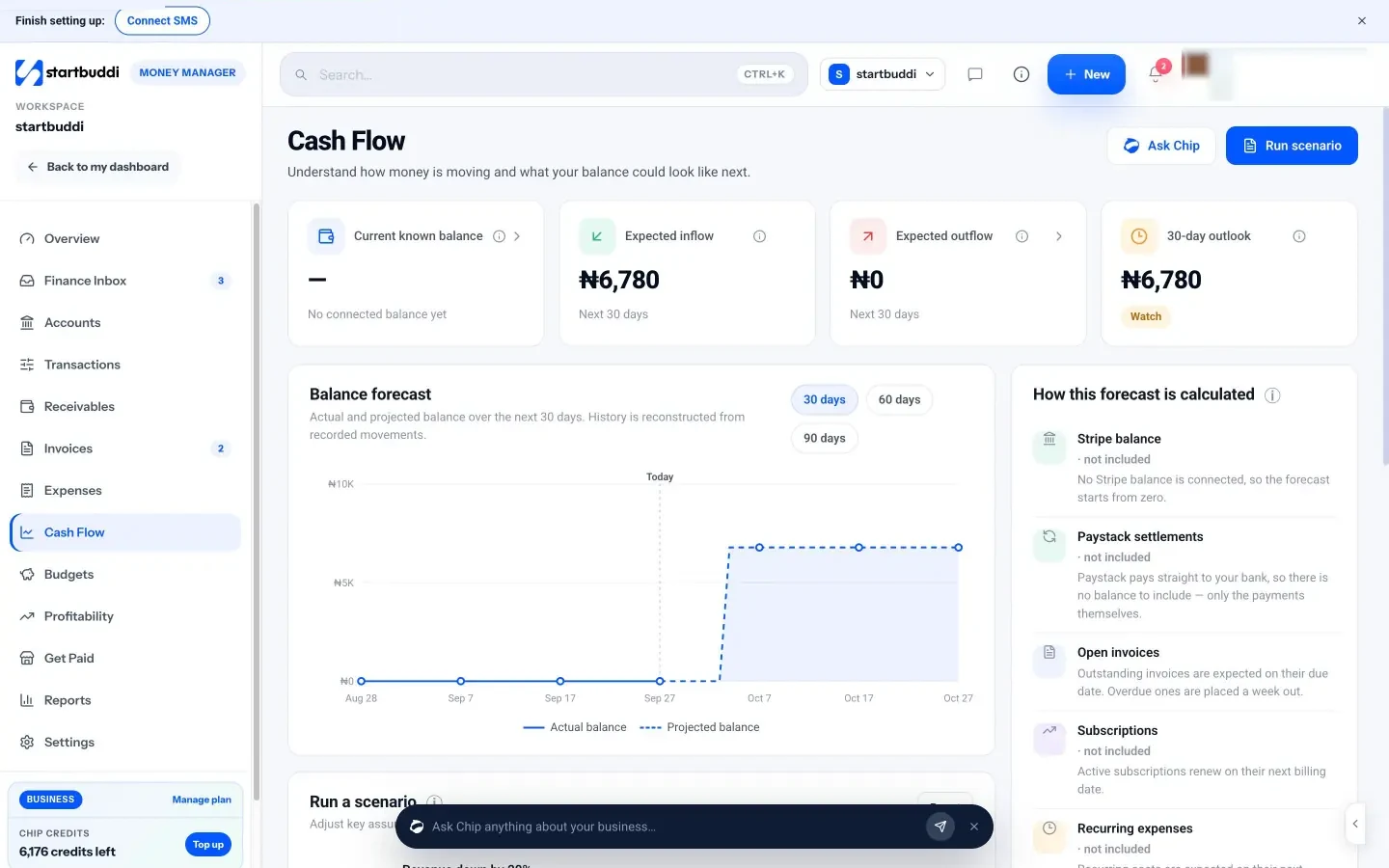Screen dimensions: 1389x868
Task: Click the New button
Action: pos(1086,74)
